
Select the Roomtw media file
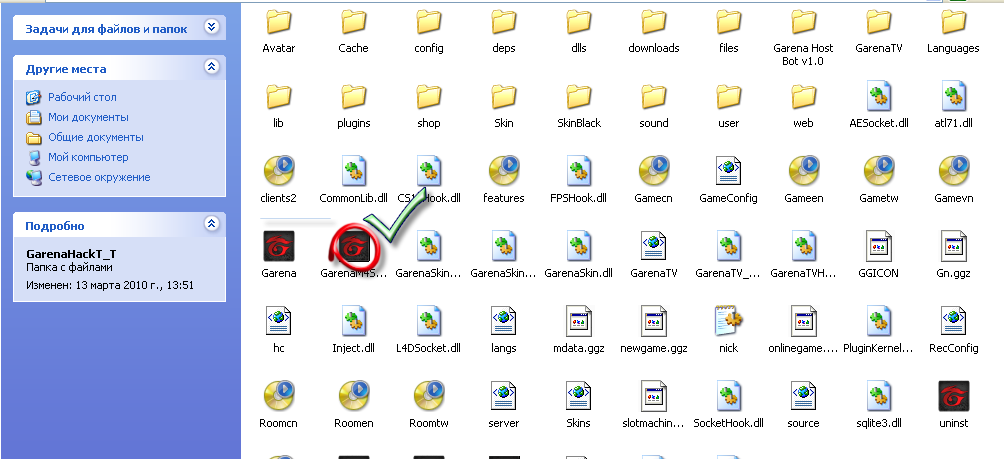[429, 396]
